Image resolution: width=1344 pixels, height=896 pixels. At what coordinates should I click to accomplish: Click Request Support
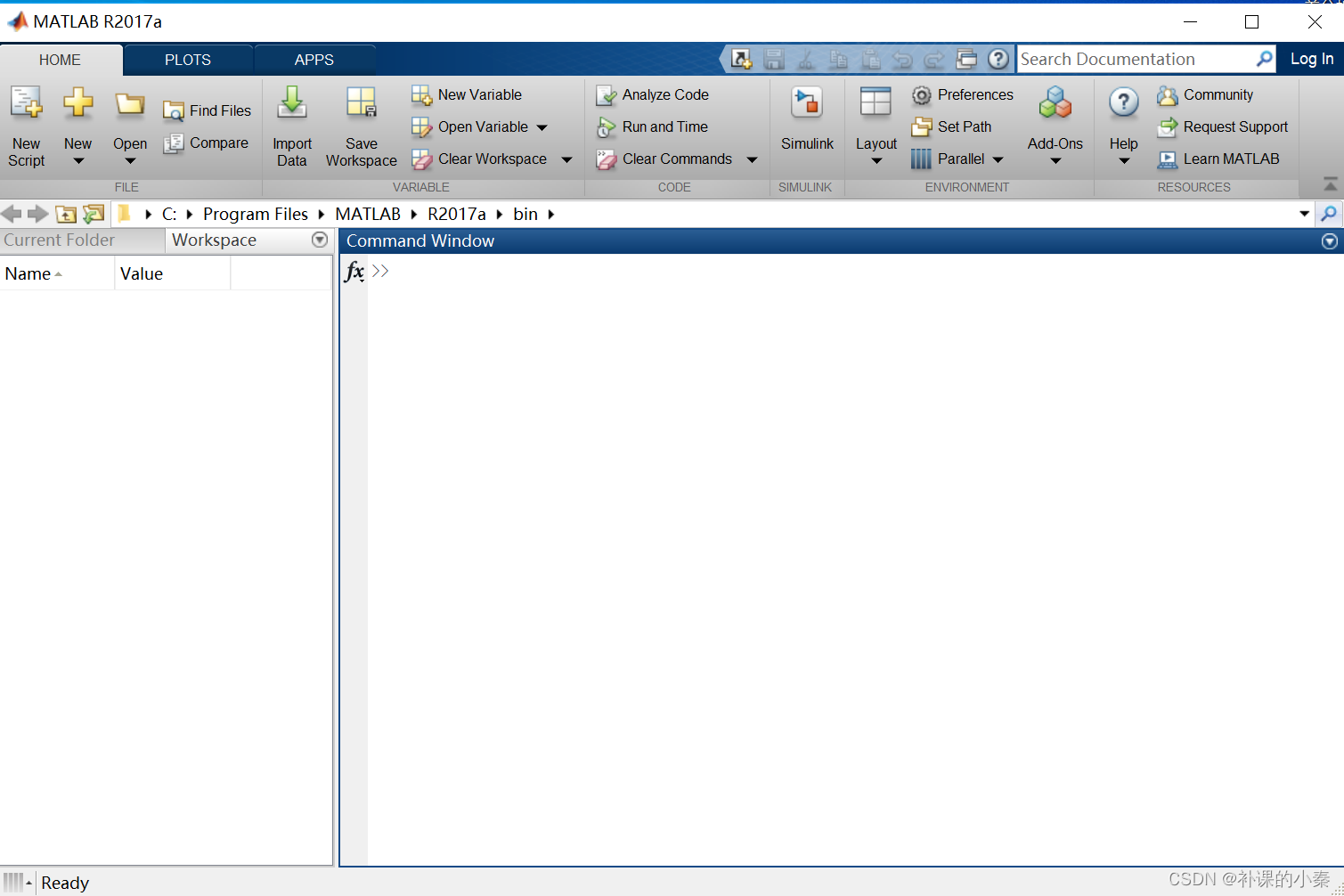click(x=1223, y=126)
